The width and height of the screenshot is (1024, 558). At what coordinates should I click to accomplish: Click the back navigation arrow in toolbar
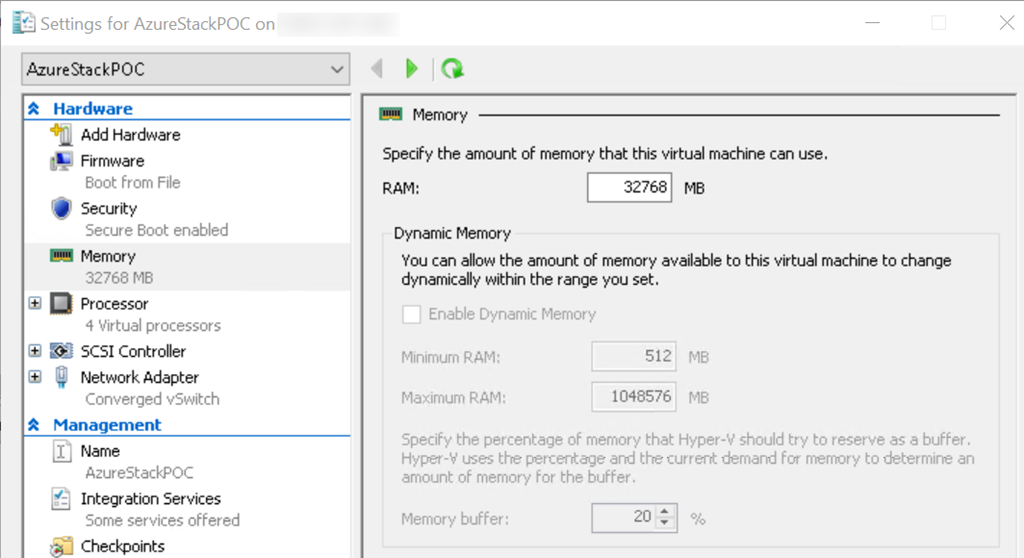[377, 69]
